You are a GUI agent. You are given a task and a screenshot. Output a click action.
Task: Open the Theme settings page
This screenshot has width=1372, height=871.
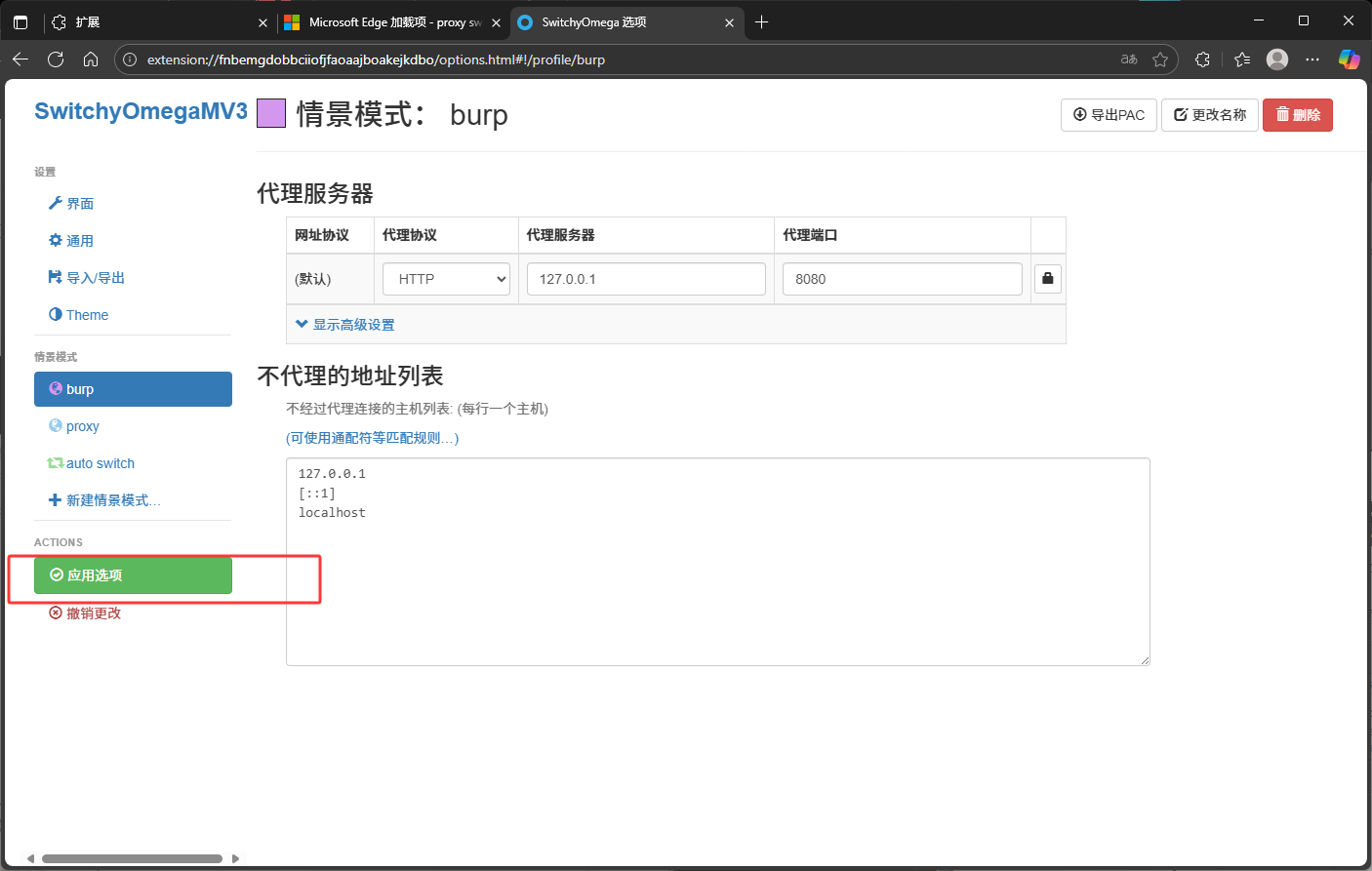(78, 315)
